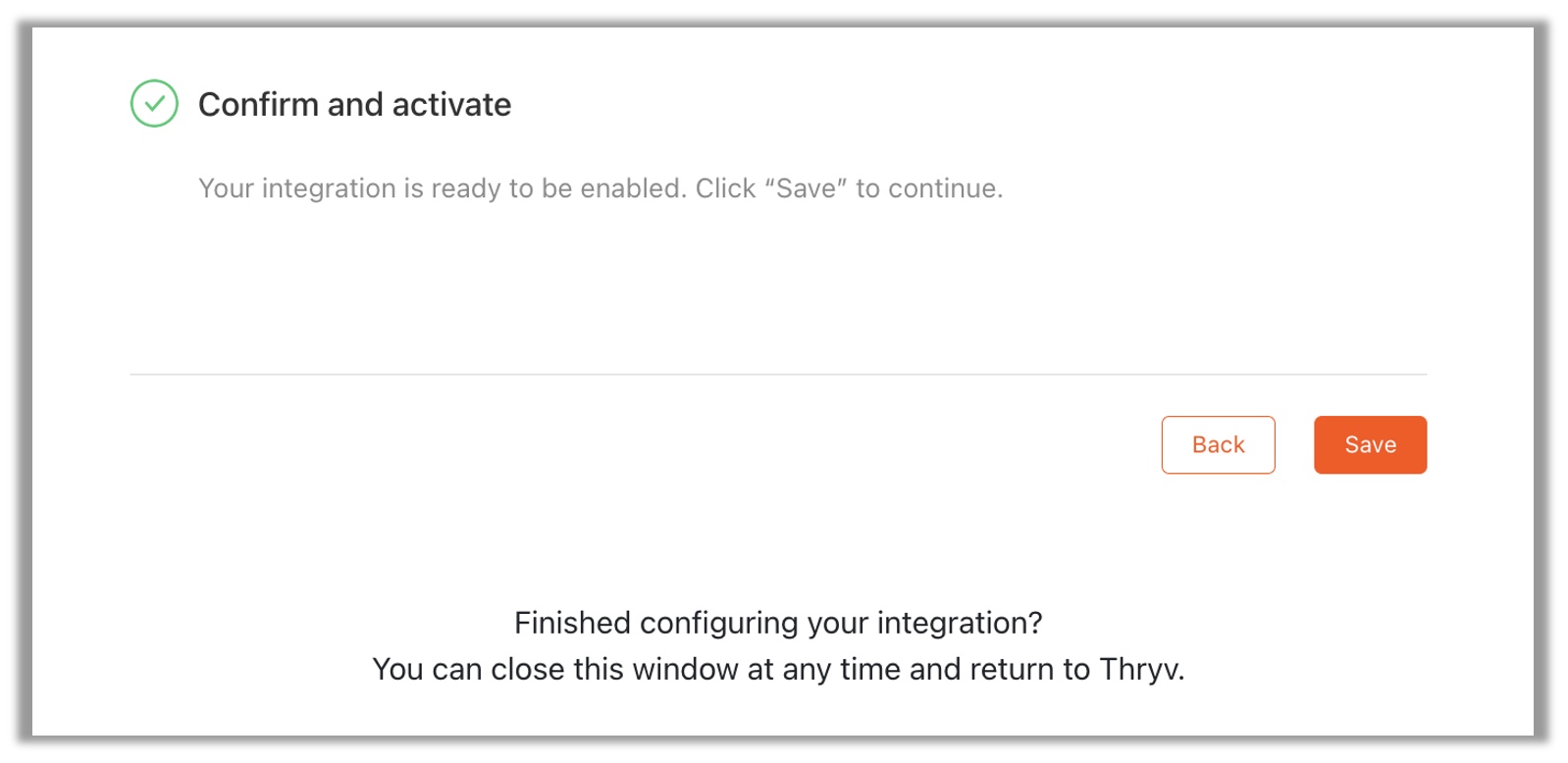Click the "Your integration is ready" description
This screenshot has height=763, width=1568.
coord(601,188)
